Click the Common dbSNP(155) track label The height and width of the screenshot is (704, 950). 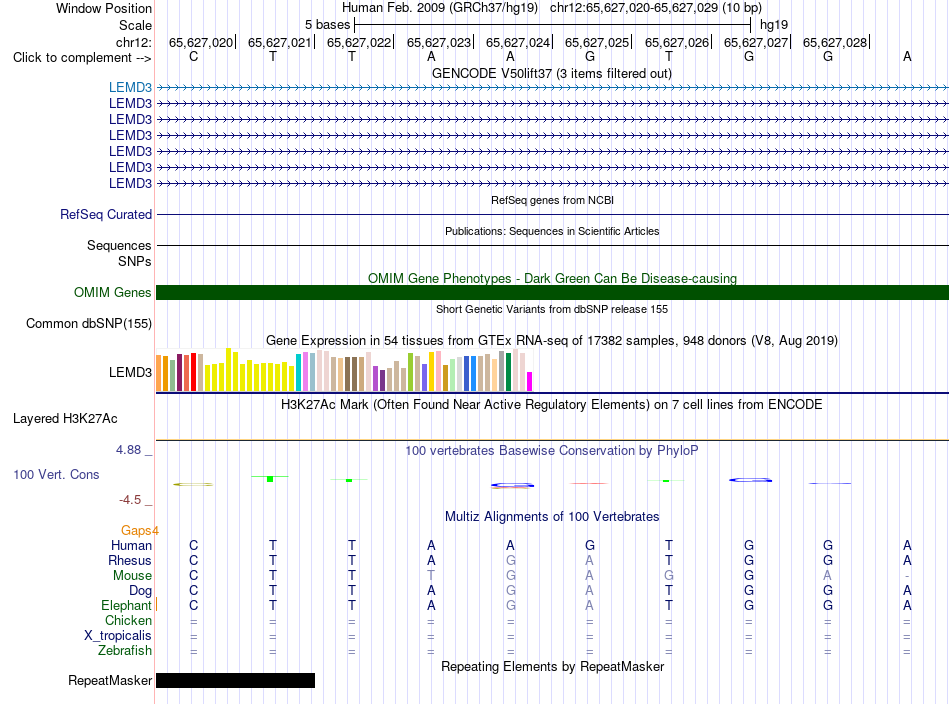click(x=89, y=324)
